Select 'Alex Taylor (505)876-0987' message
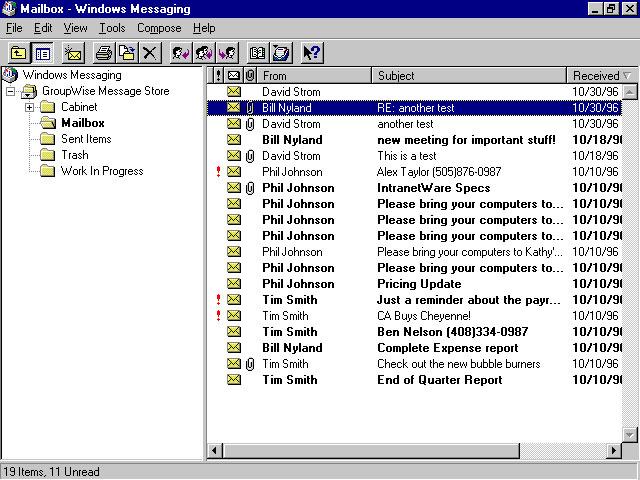This screenshot has height=480, width=640. (x=414, y=171)
